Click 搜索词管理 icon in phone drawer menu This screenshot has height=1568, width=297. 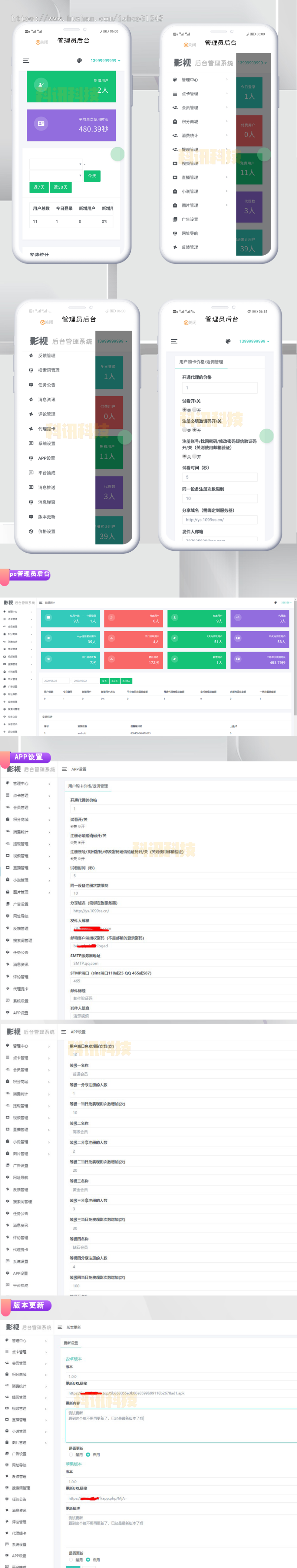[31, 370]
